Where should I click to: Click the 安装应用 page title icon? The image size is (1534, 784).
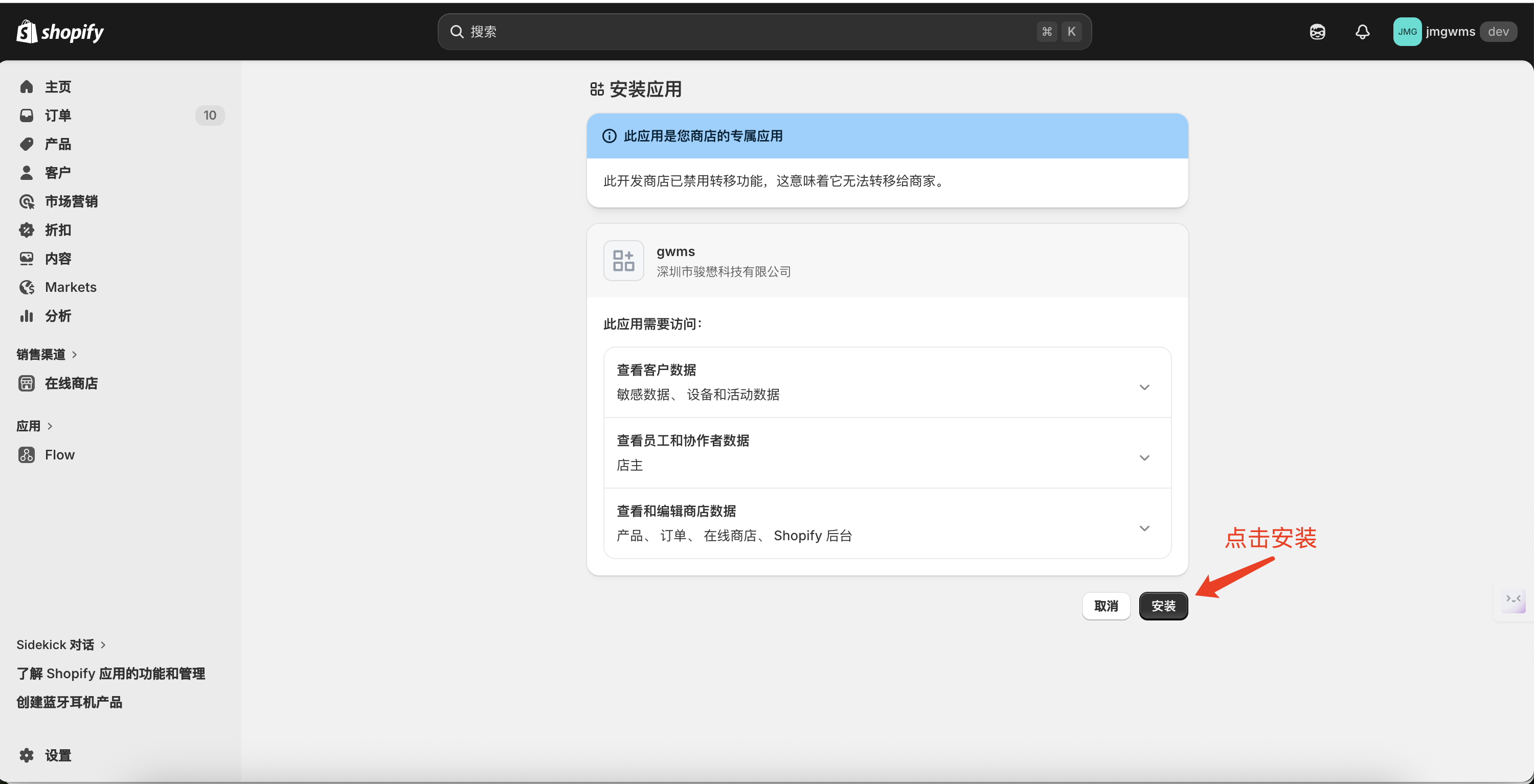point(597,89)
